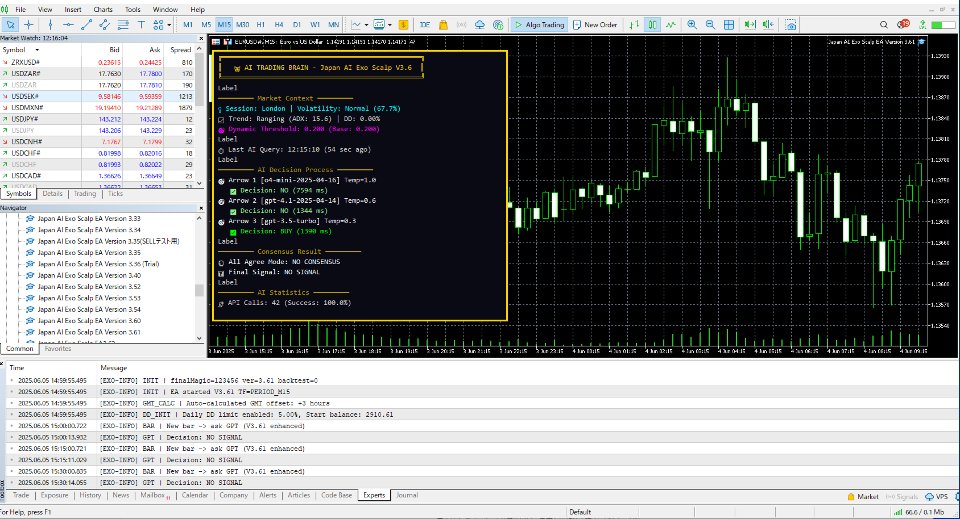
Task: Open the search magnifier icon
Action: click(x=883, y=24)
